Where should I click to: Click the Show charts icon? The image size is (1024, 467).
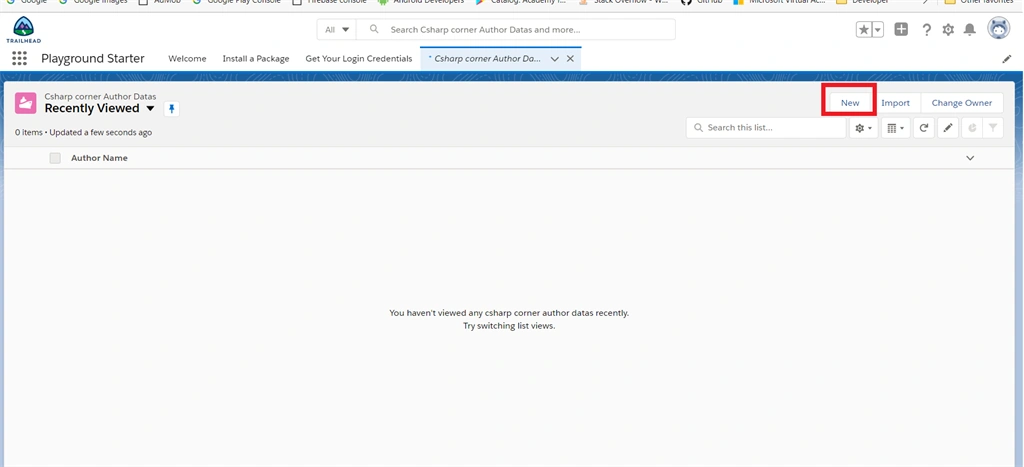tap(972, 128)
